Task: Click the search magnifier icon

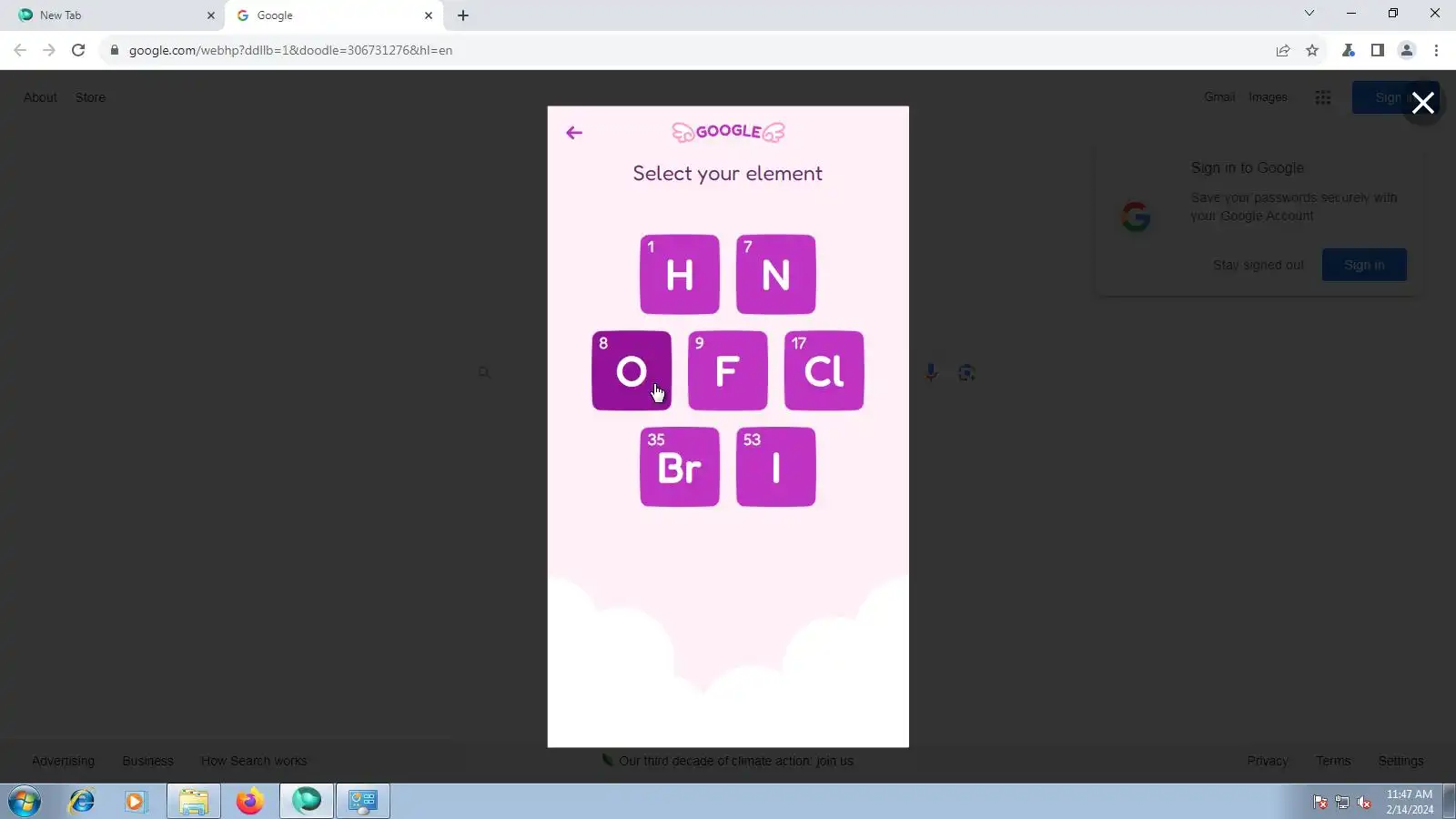Action: click(484, 372)
